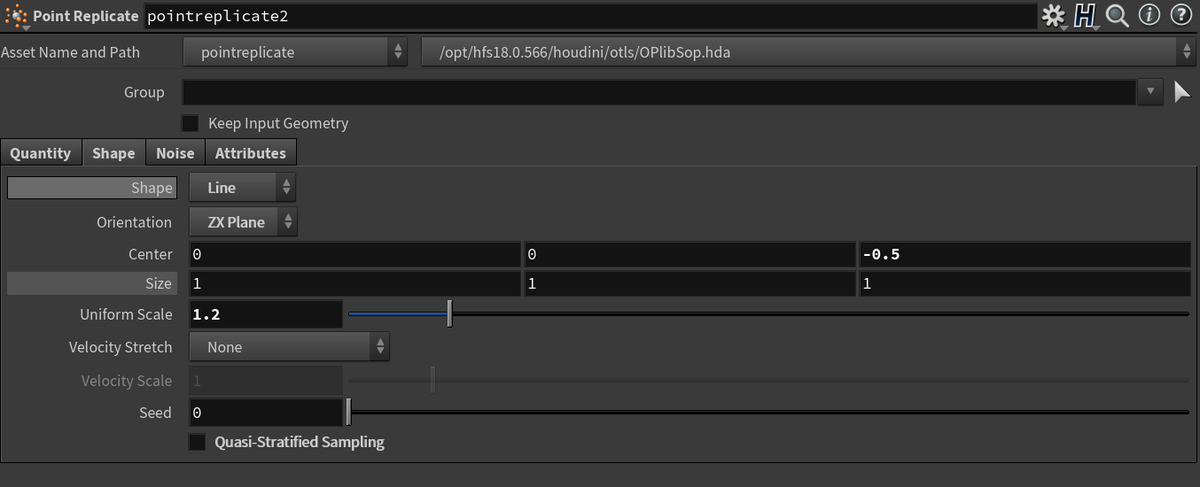Click the Uniform Scale slider handle

(x=450, y=314)
